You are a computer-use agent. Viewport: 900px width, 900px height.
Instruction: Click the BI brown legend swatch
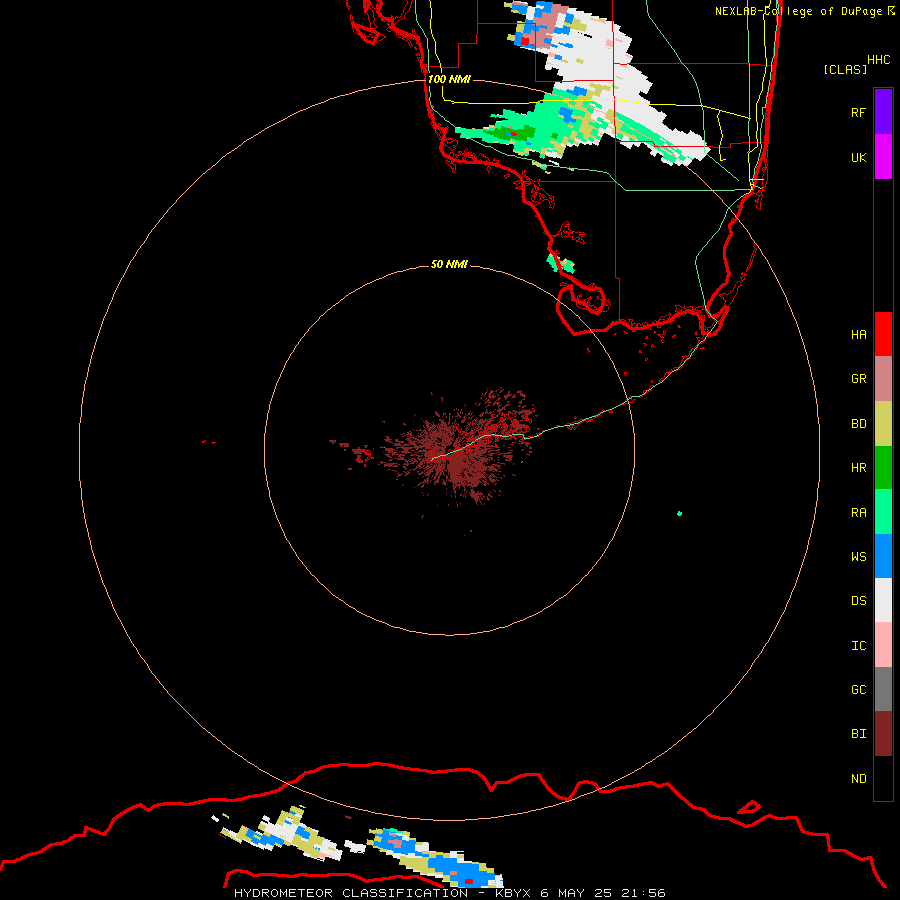click(x=883, y=734)
